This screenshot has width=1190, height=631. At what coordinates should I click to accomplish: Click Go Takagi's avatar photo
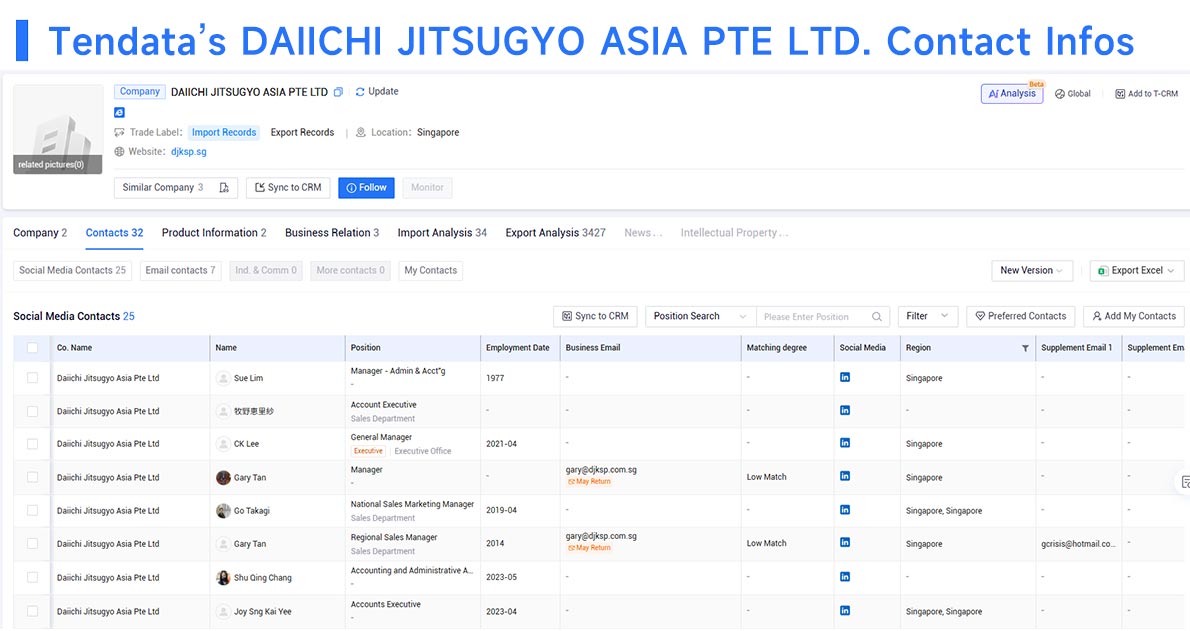223,511
